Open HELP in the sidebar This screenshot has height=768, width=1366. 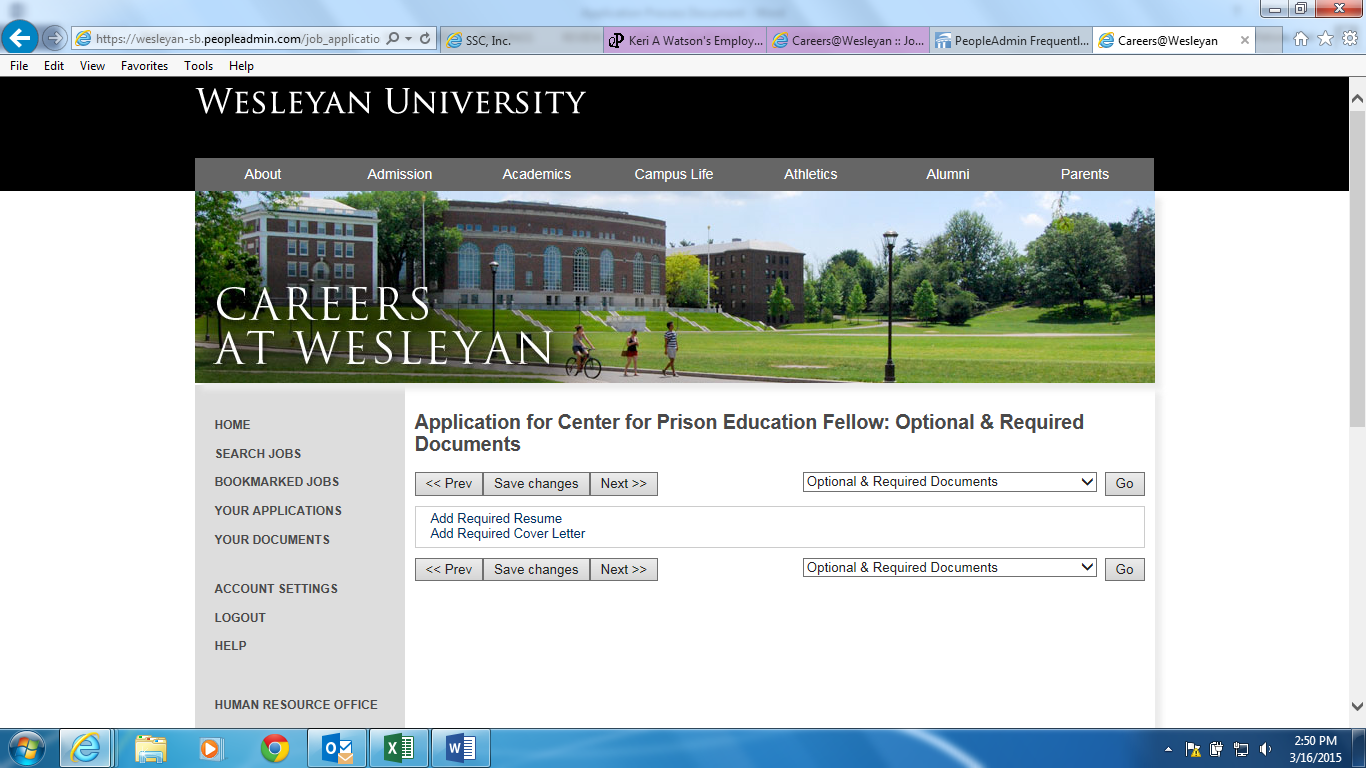click(x=230, y=646)
